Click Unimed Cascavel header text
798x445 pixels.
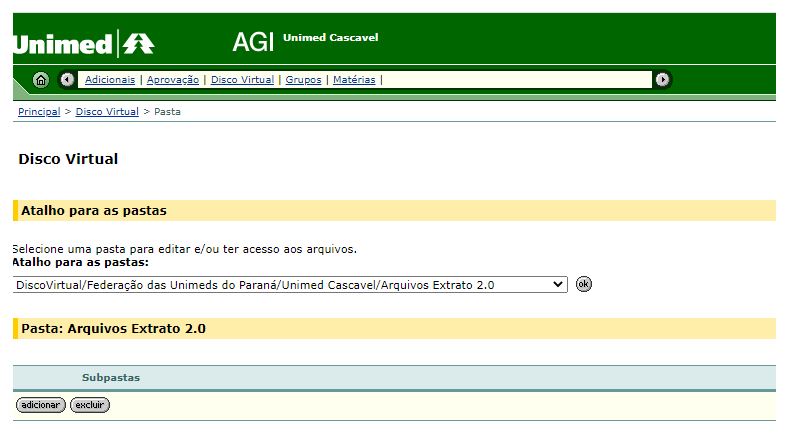point(331,38)
